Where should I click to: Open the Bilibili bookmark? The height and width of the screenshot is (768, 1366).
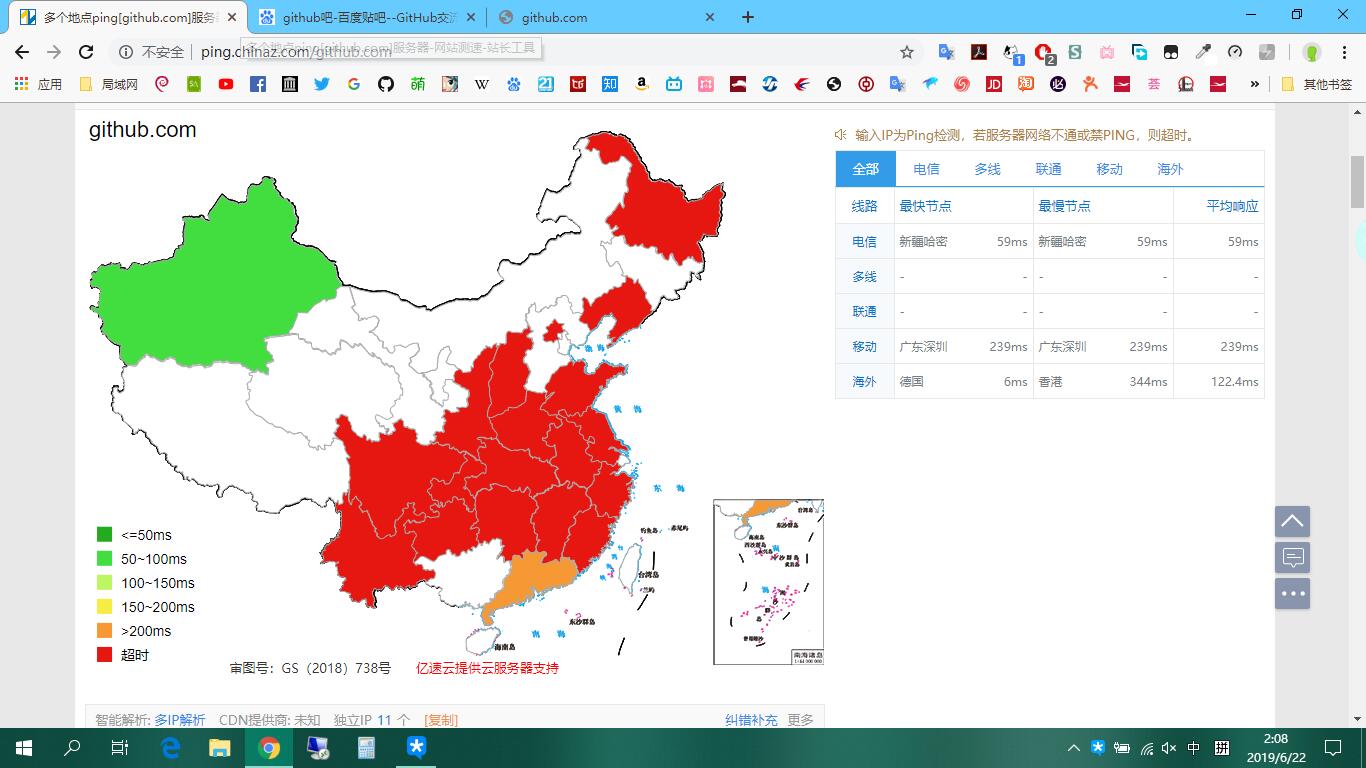point(674,85)
